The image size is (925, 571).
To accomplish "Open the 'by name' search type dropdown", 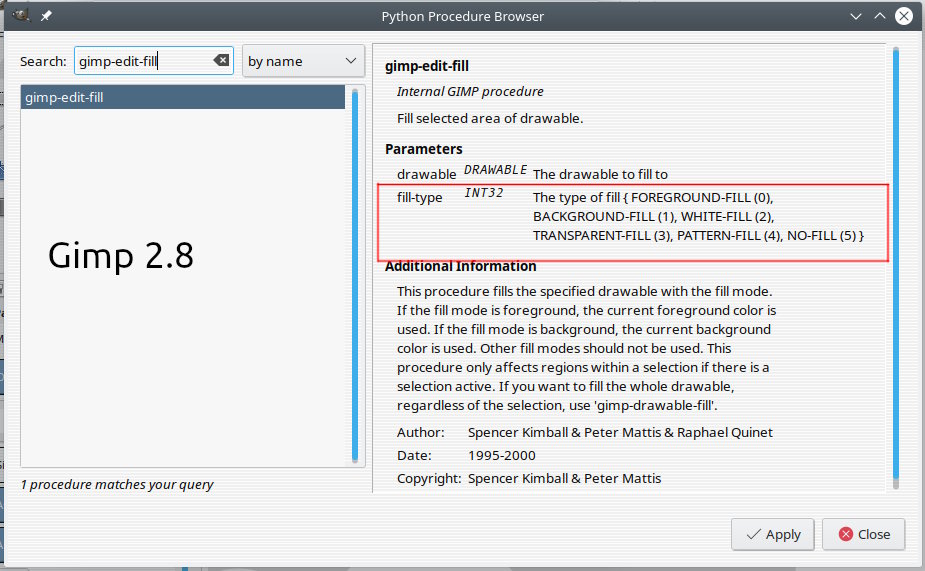I will pos(303,61).
